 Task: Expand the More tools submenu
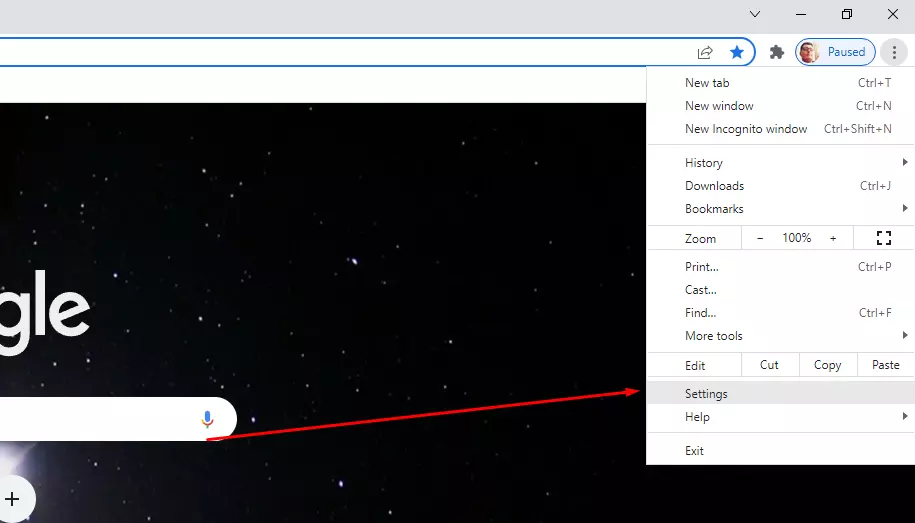(780, 336)
